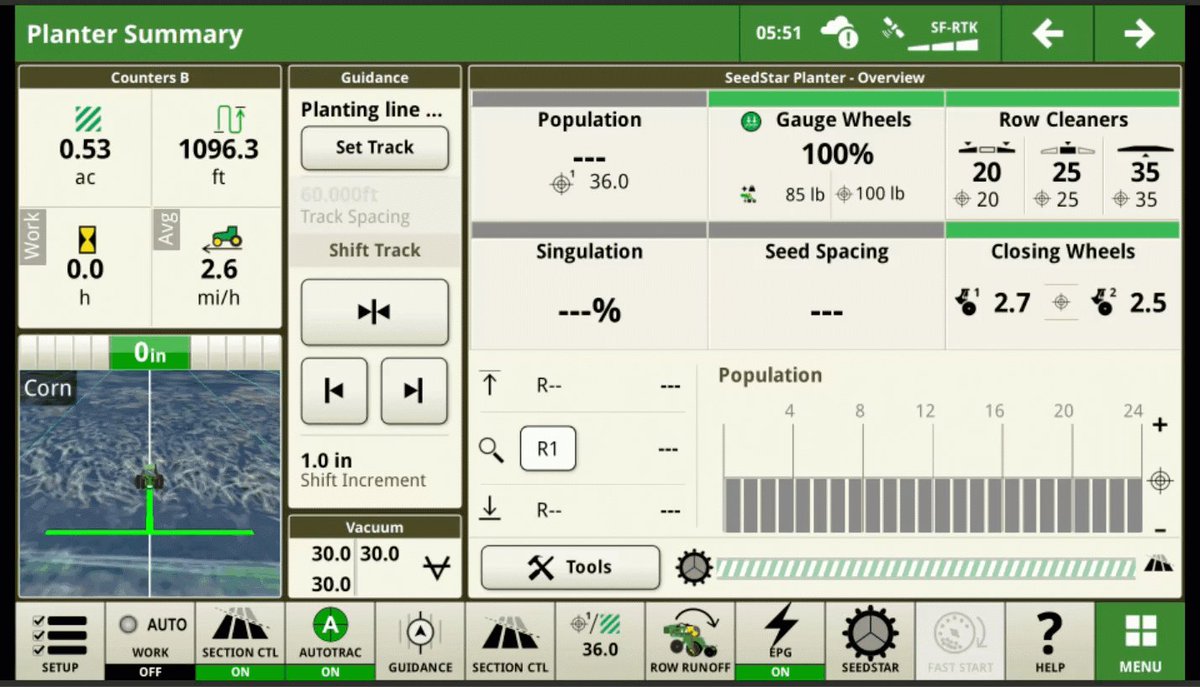Increase population chart scale with plus

coord(1160,425)
